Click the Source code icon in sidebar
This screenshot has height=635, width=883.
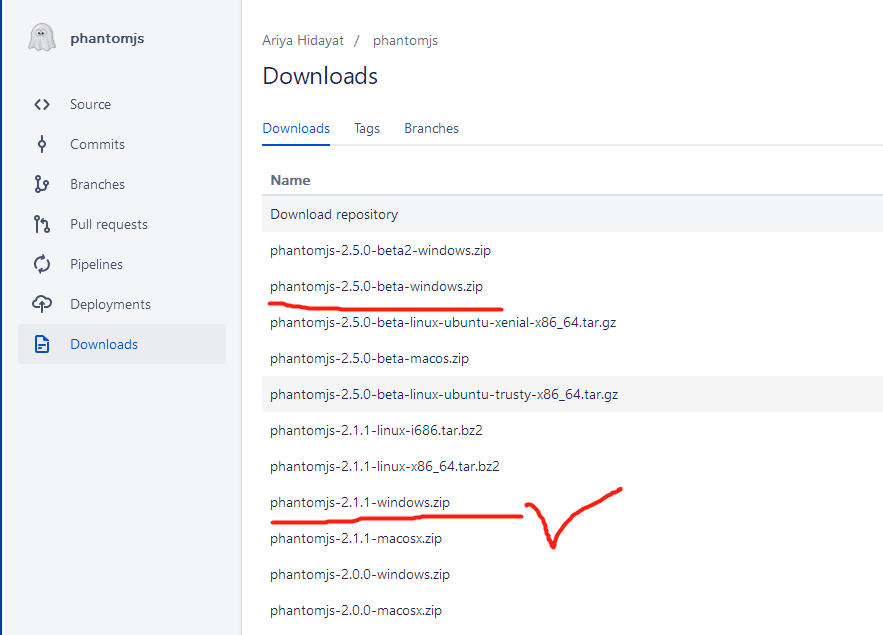click(42, 104)
